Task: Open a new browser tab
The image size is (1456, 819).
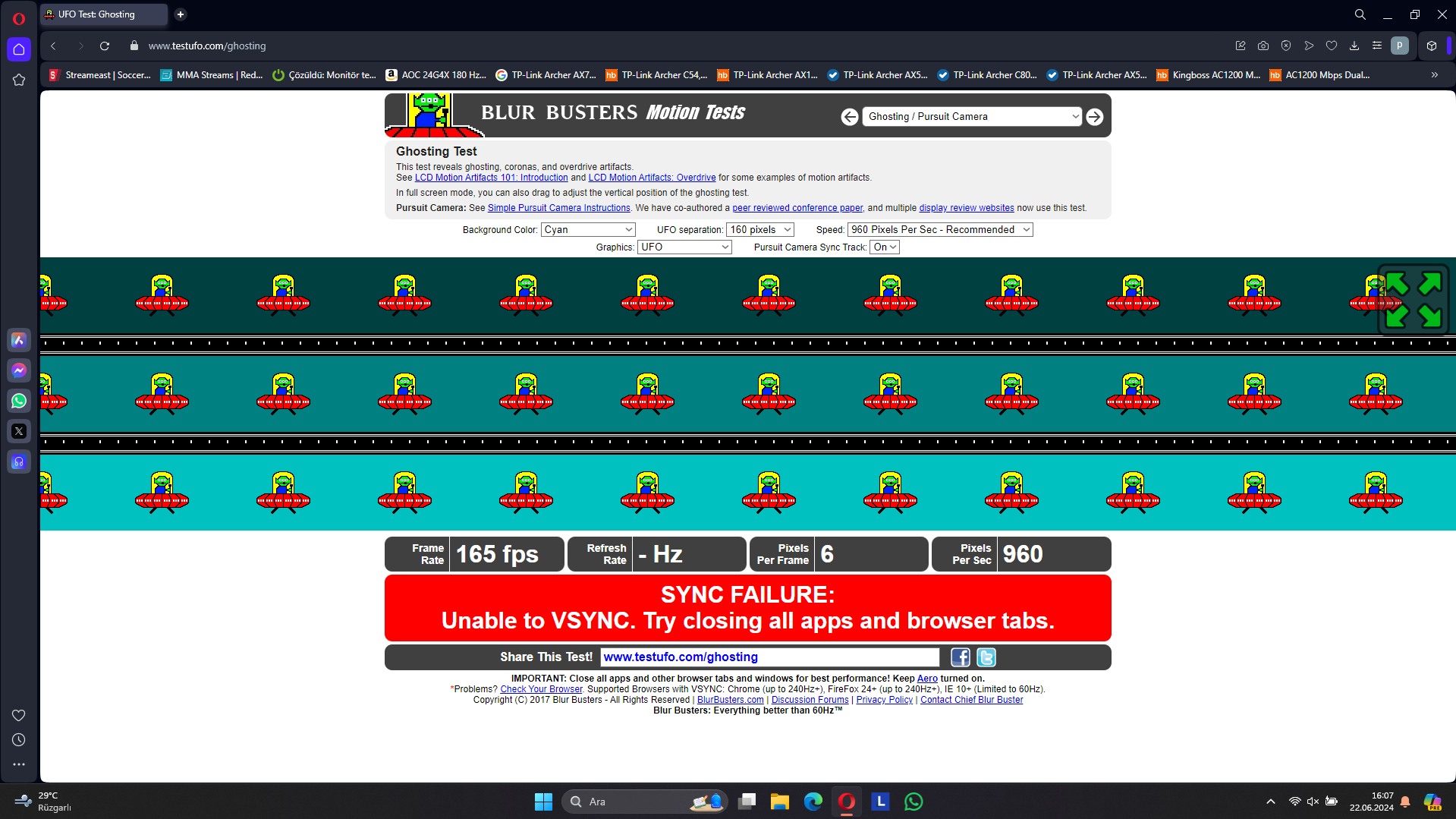Action: tap(181, 14)
